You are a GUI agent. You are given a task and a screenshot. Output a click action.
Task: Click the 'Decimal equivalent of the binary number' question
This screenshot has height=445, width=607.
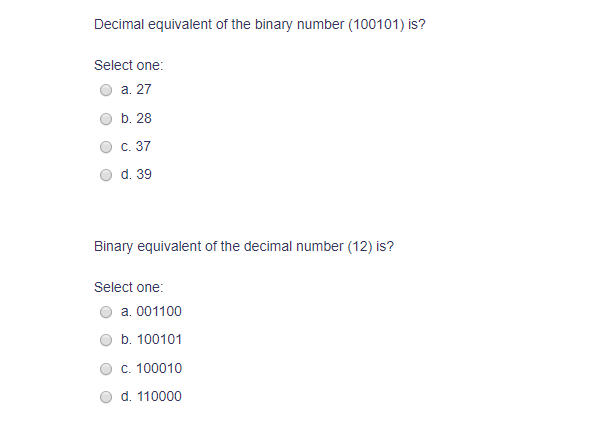[260, 24]
